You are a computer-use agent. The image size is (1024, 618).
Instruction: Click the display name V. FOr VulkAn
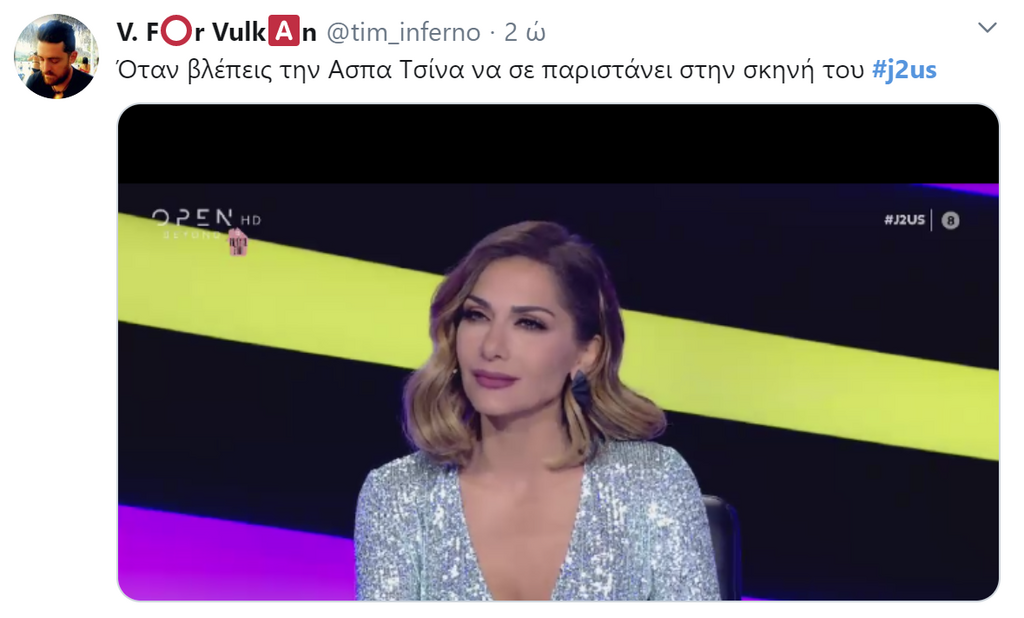coord(217,31)
